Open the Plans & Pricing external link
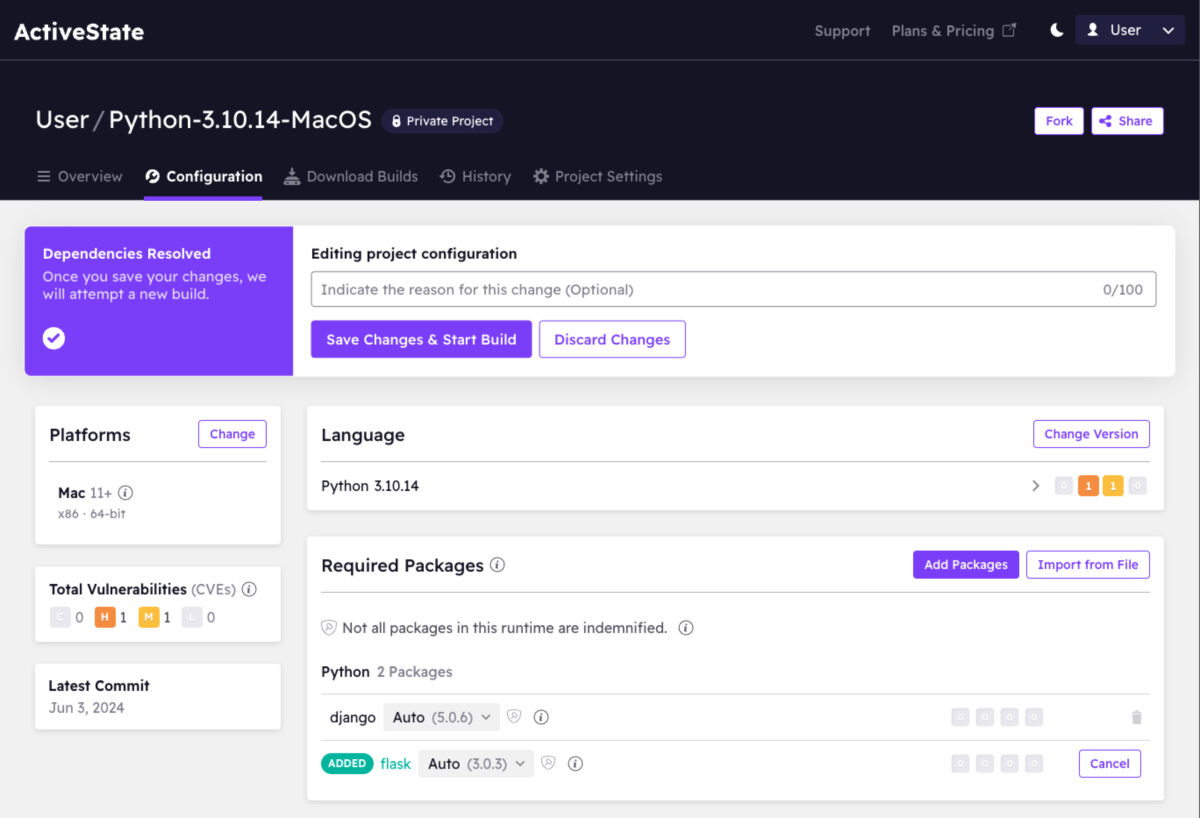Image resolution: width=1200 pixels, height=818 pixels. pos(953,31)
